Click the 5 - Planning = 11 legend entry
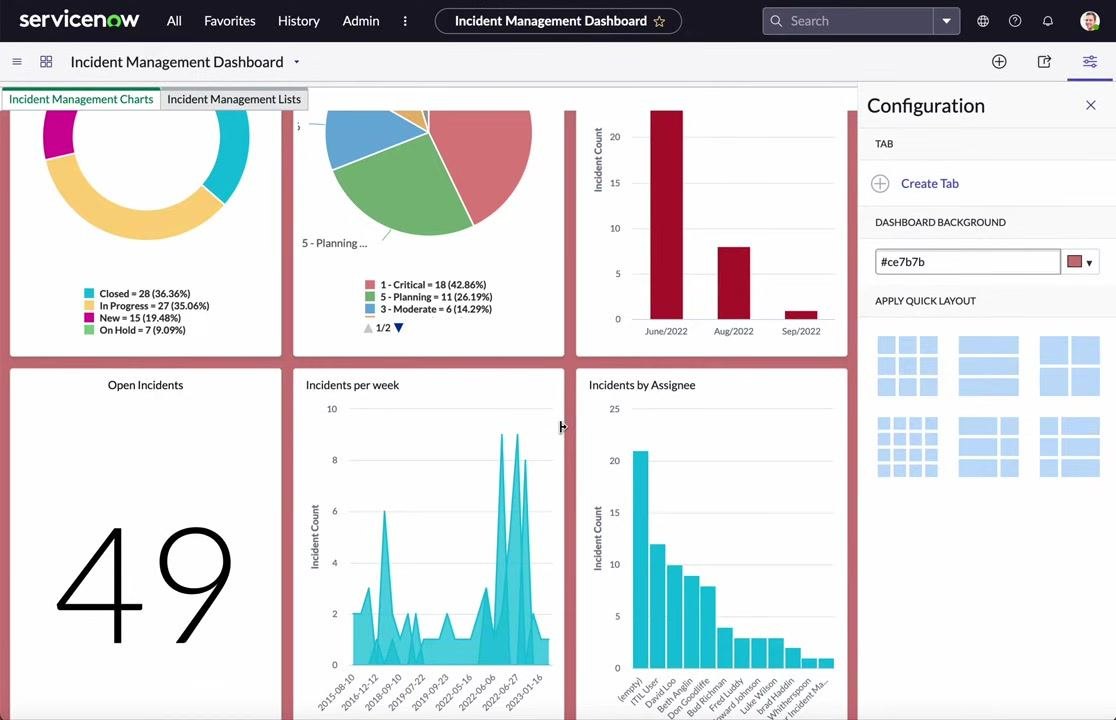 [428, 297]
